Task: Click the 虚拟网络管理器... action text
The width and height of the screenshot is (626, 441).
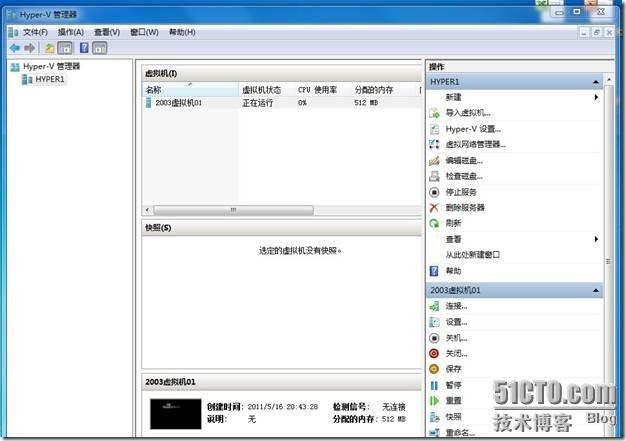Action: pyautogui.click(x=475, y=144)
